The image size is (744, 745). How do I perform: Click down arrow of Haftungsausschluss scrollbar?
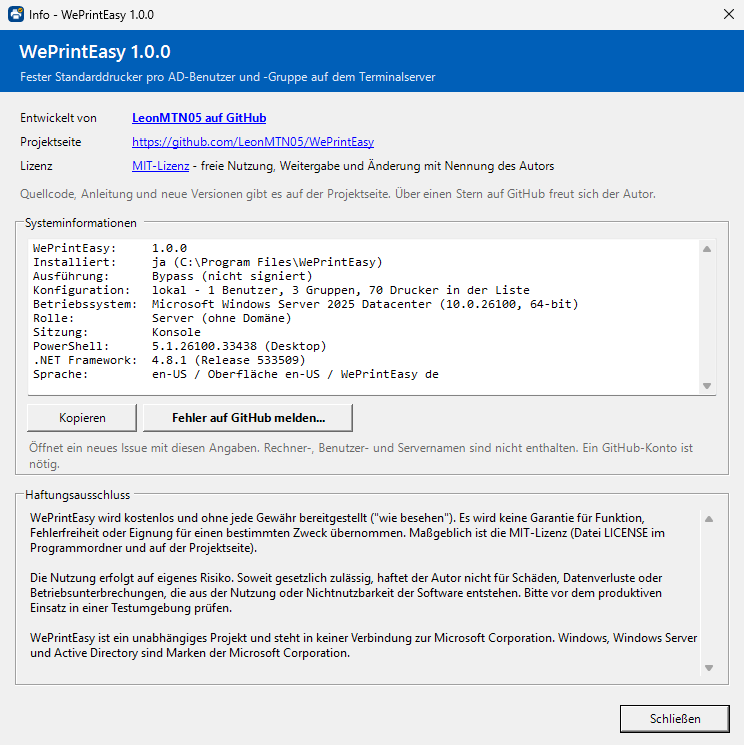pyautogui.click(x=709, y=668)
